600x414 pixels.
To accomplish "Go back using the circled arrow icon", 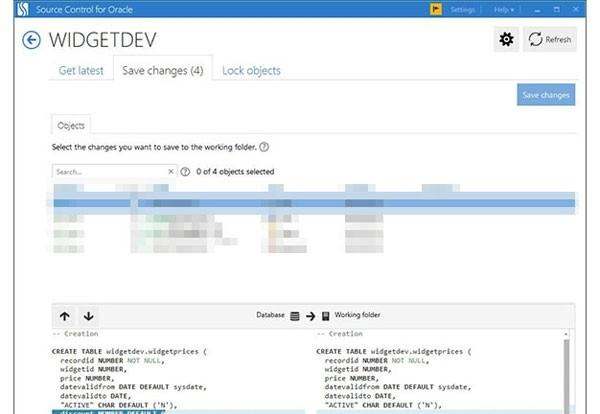I will tap(31, 40).
